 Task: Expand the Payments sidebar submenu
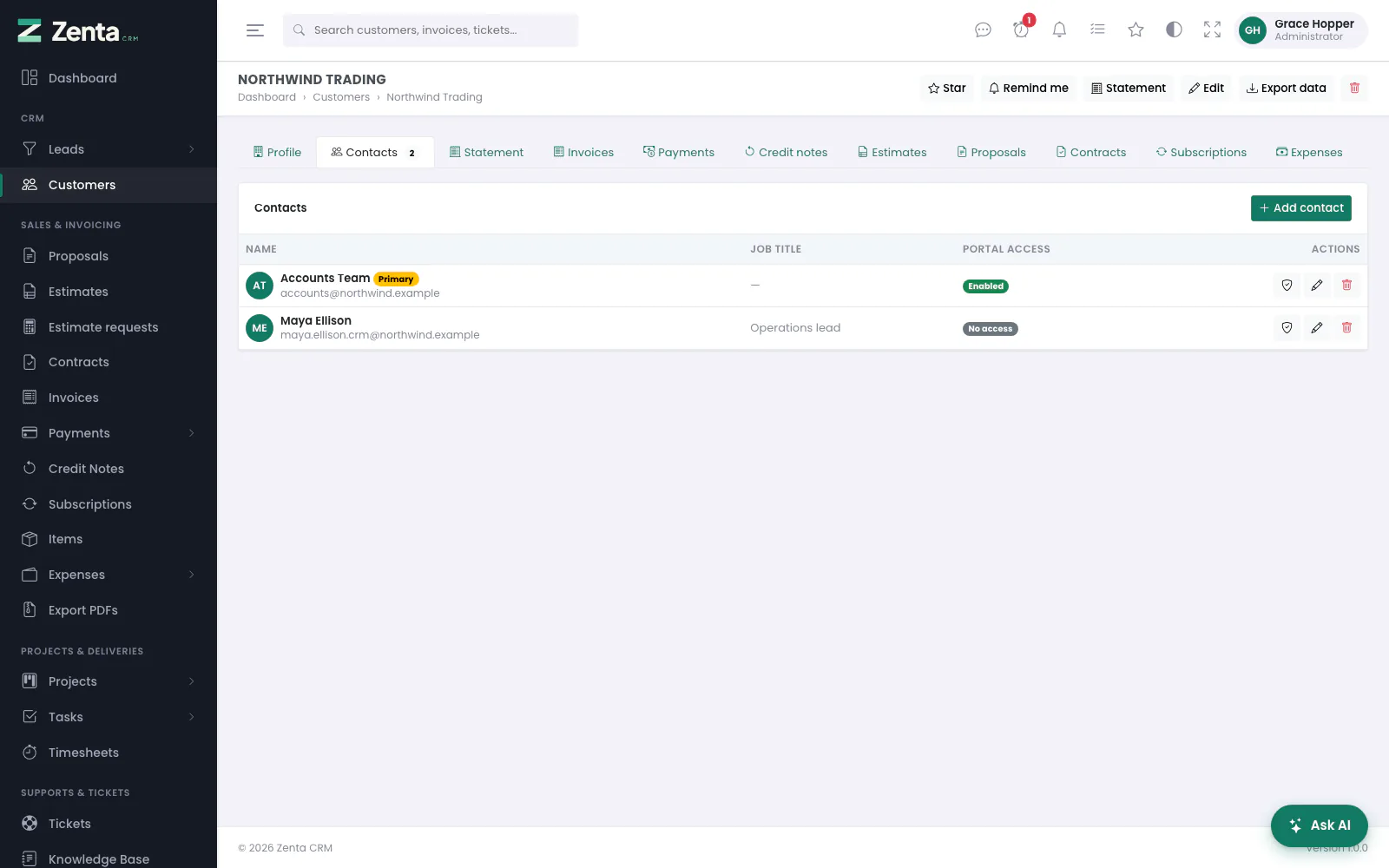[192, 433]
